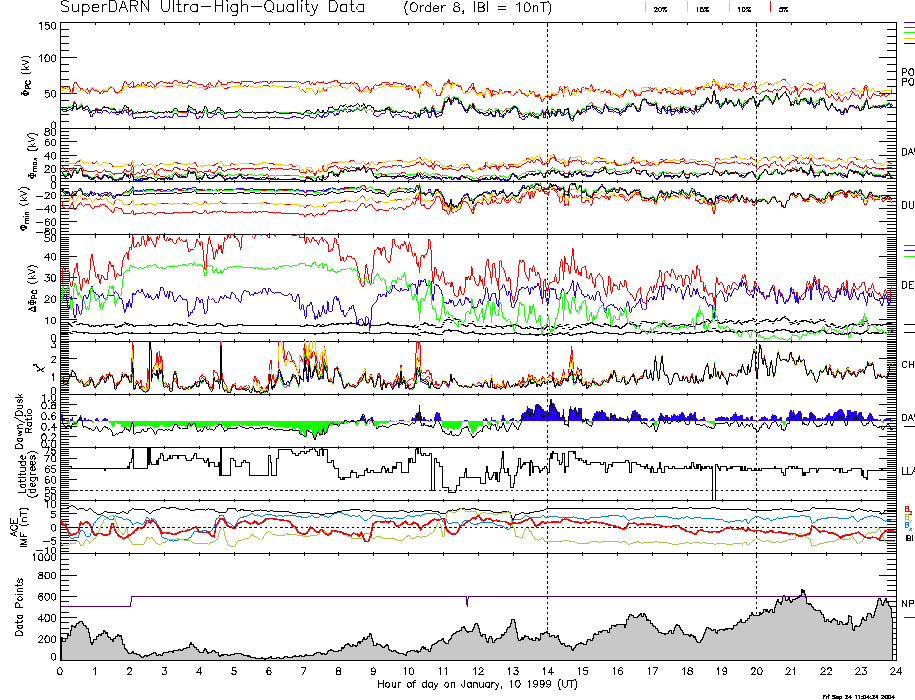Click the Dawn/Dusk Ratio axis label

(x=19, y=418)
